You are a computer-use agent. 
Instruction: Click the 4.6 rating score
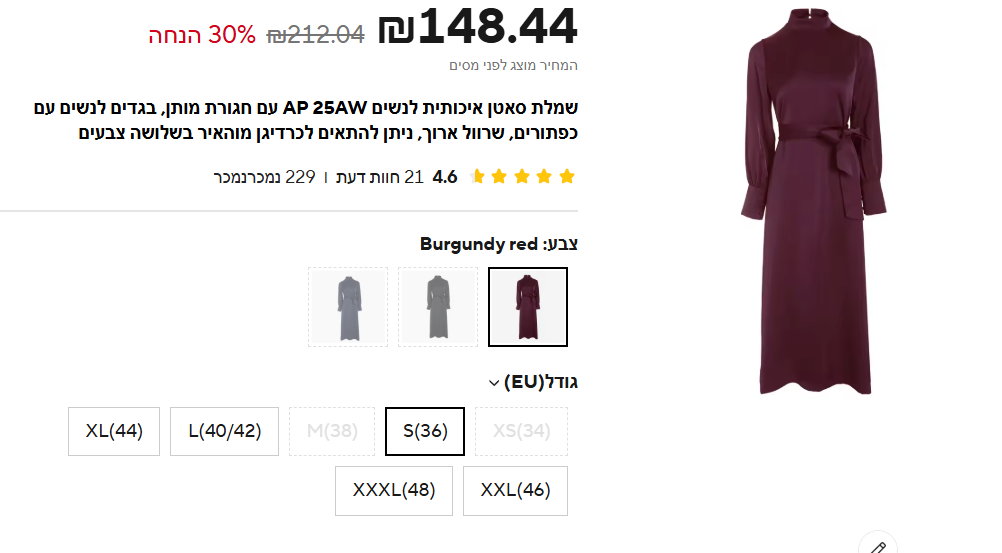pos(445,177)
